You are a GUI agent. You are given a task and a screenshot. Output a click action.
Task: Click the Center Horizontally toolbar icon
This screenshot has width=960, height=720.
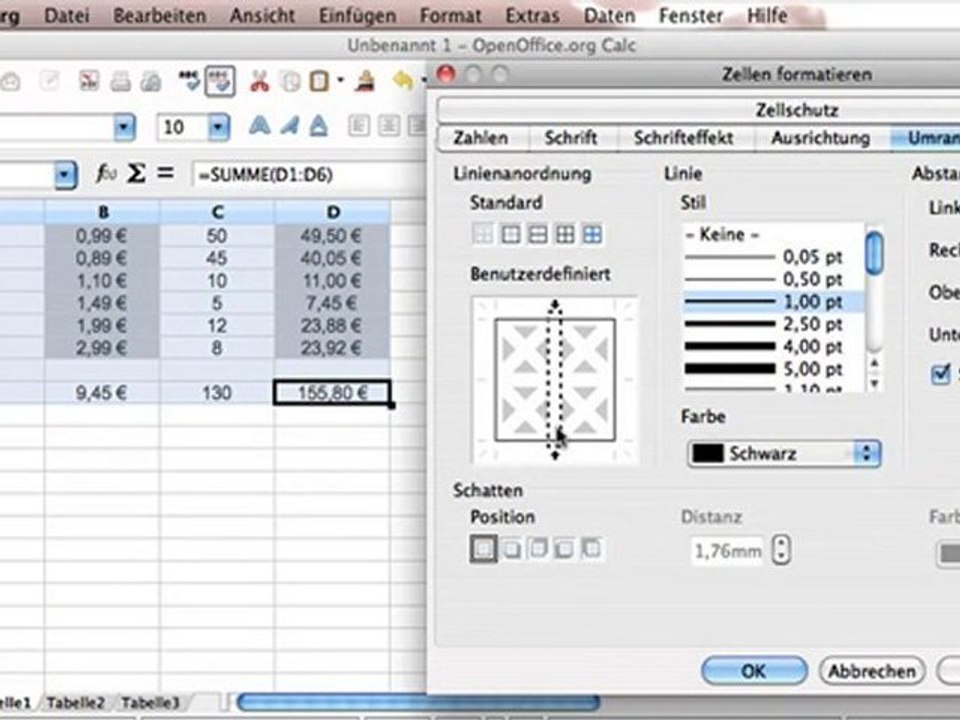coord(388,126)
